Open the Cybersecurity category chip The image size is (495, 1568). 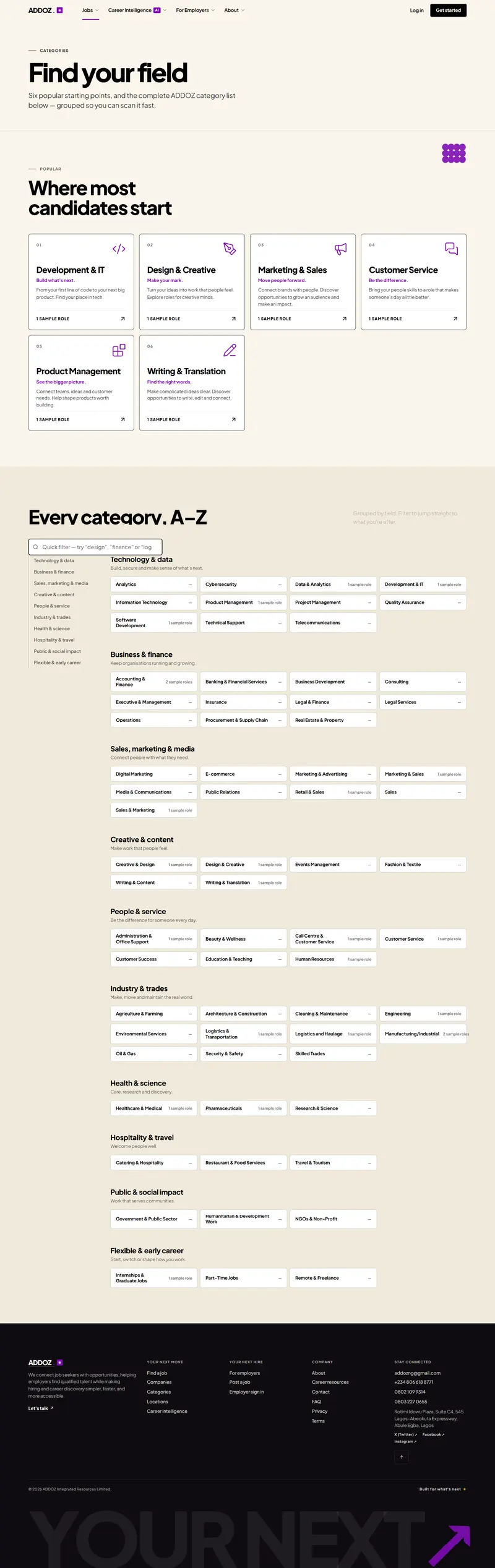coord(244,585)
